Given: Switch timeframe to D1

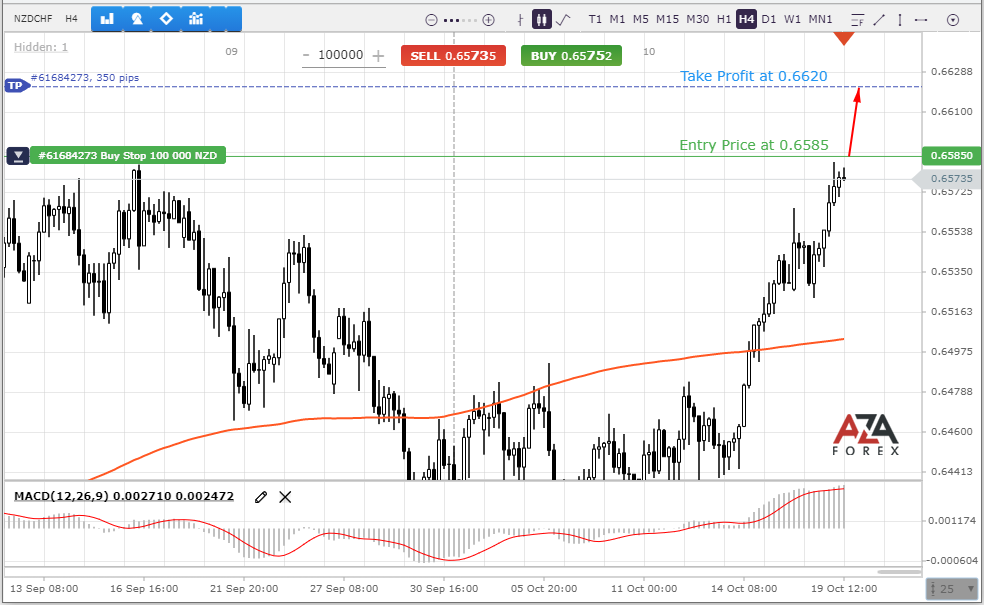Looking at the screenshot, I should tap(768, 19).
